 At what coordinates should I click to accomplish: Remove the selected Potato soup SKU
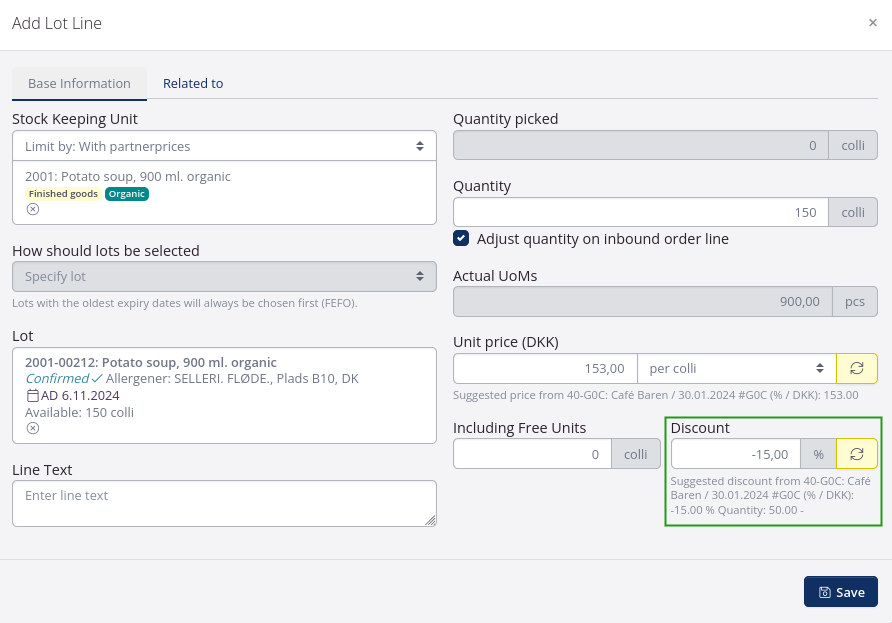point(32,209)
